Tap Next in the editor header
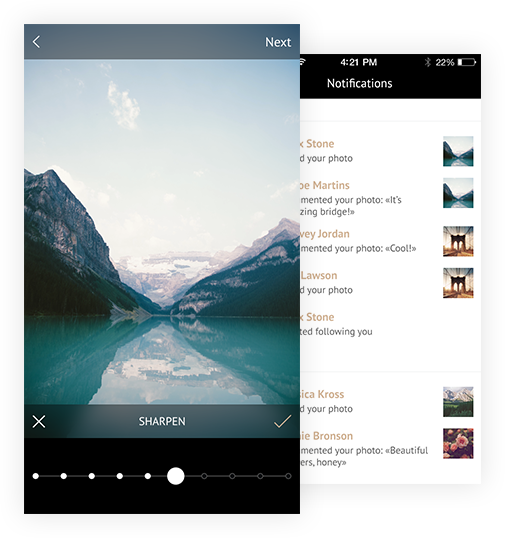The image size is (505, 538). (278, 42)
